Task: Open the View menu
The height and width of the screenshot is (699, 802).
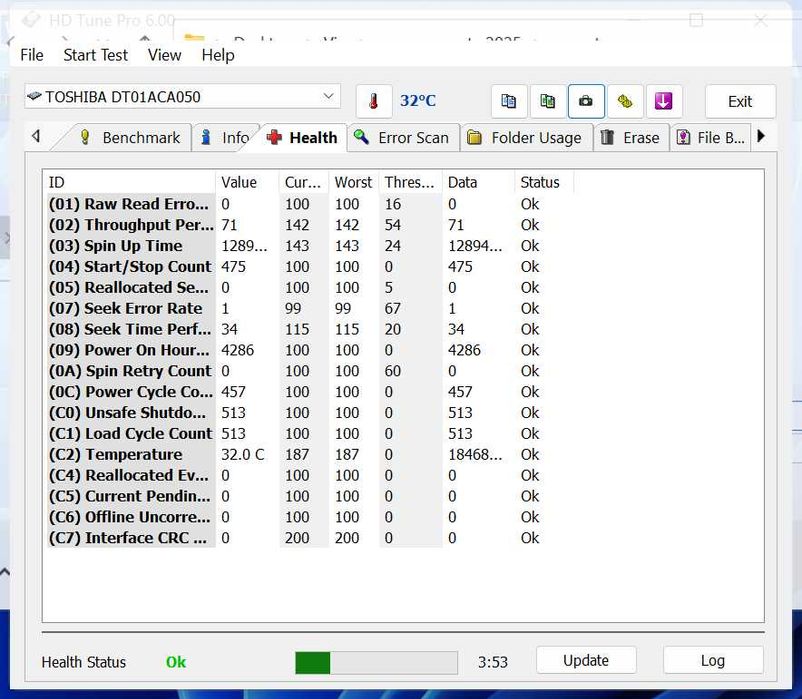Action: pyautogui.click(x=164, y=55)
